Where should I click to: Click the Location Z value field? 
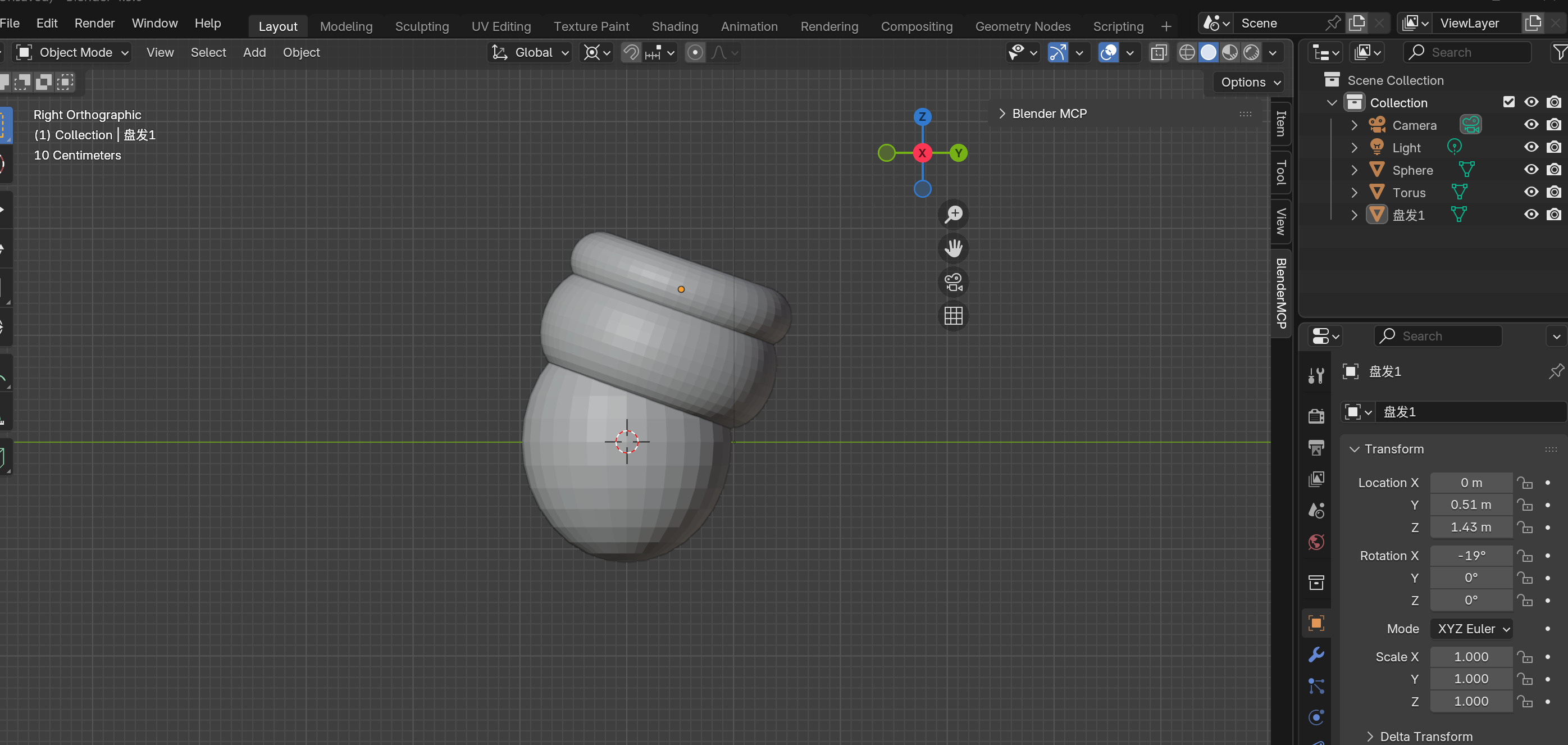coord(1470,527)
